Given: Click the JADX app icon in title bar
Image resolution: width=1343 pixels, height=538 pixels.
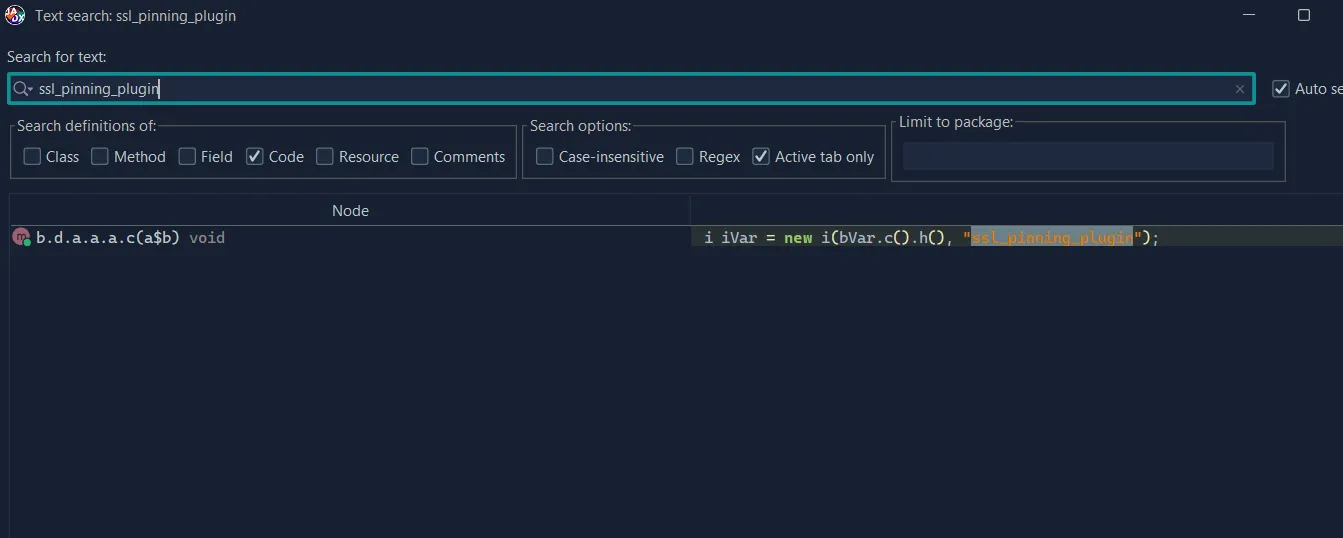Looking at the screenshot, I should point(15,16).
